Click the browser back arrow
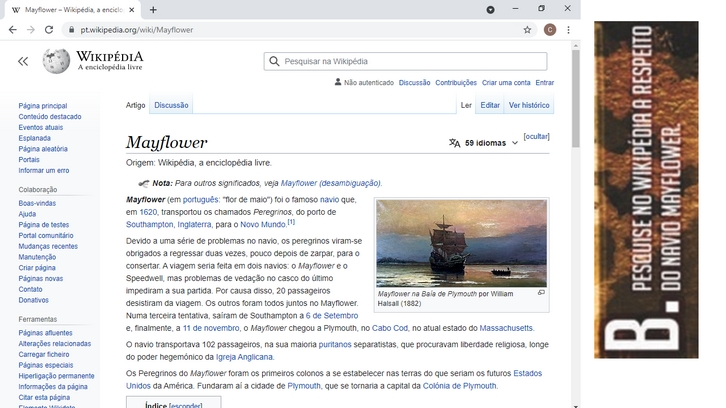The image size is (726, 408). 12,30
